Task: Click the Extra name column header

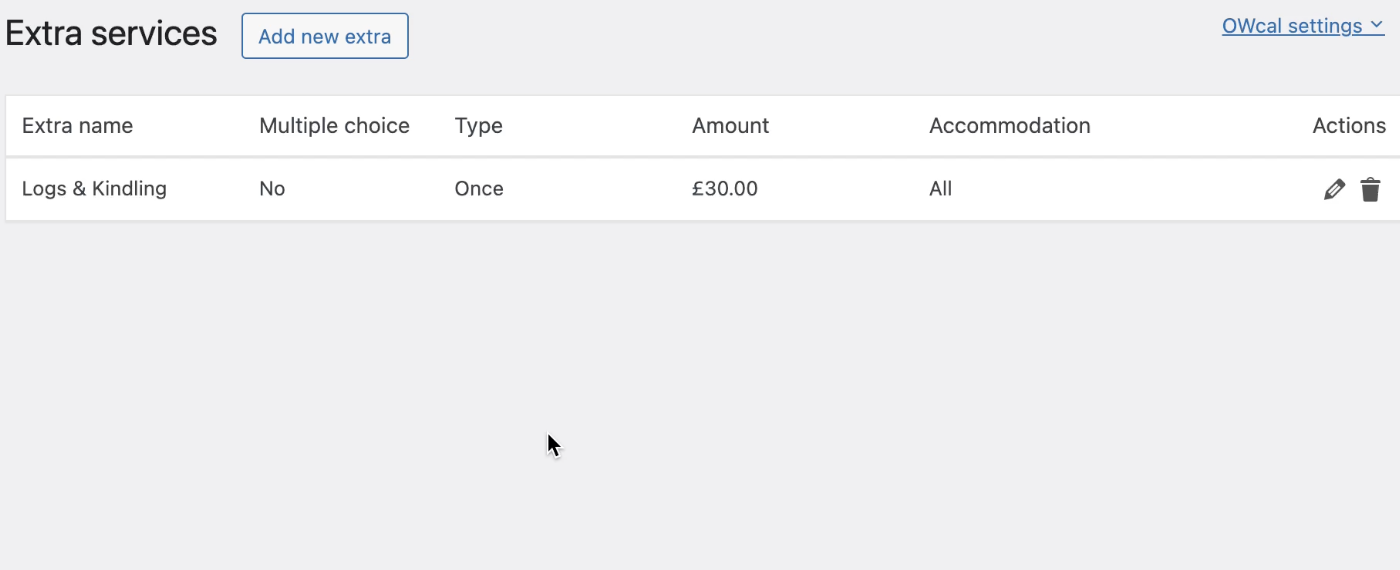Action: 77,126
